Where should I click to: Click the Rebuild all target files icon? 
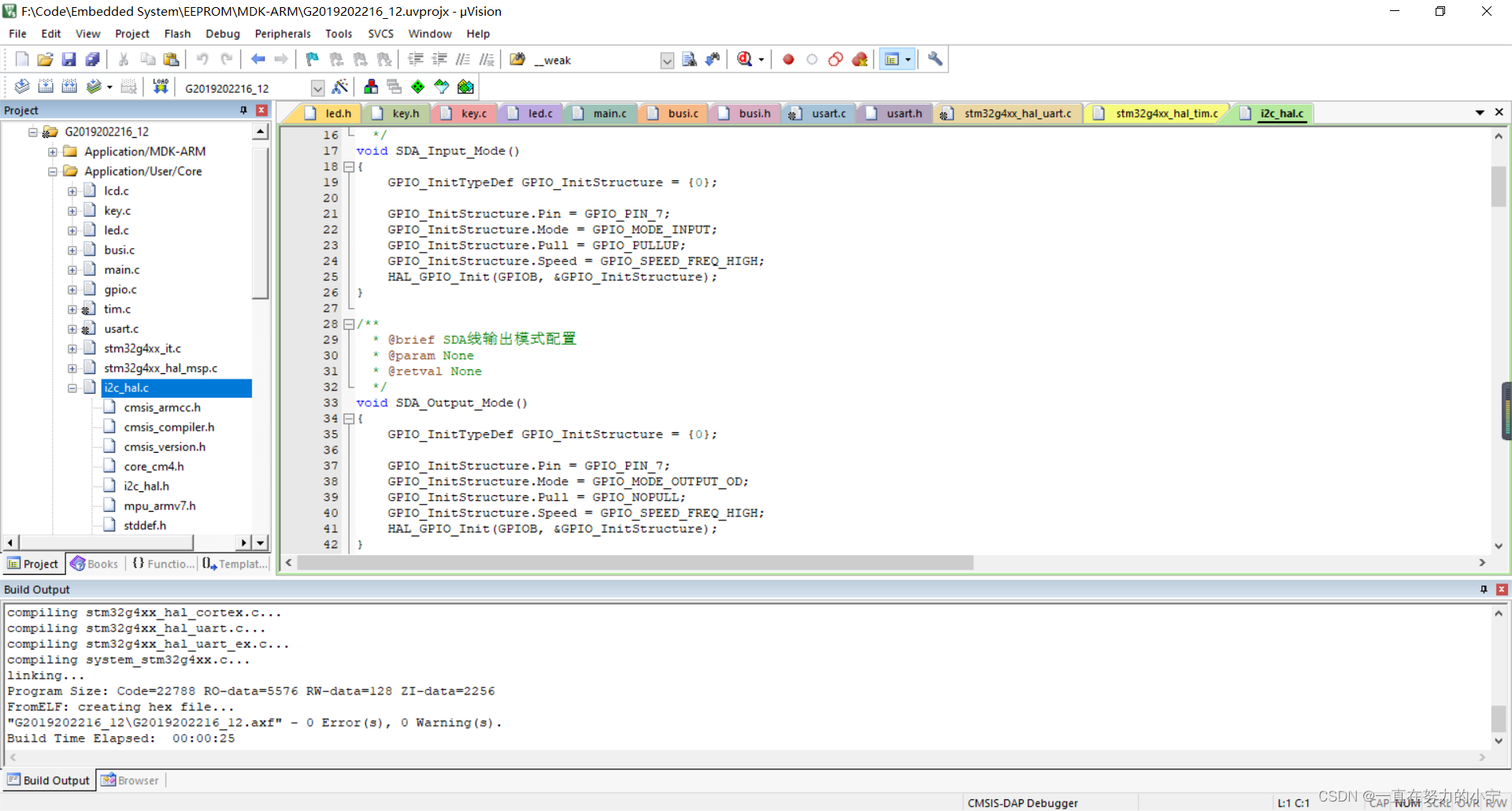coord(69,87)
